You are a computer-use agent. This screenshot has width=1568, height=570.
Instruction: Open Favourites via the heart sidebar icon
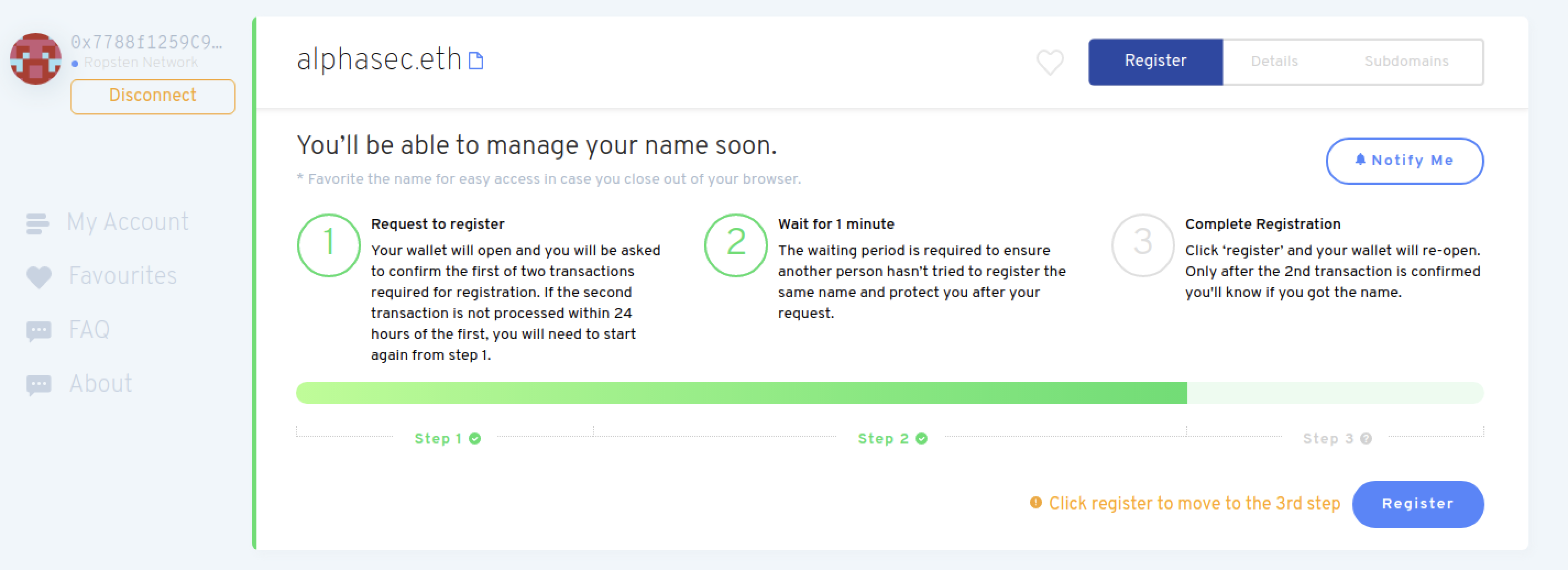tap(38, 277)
